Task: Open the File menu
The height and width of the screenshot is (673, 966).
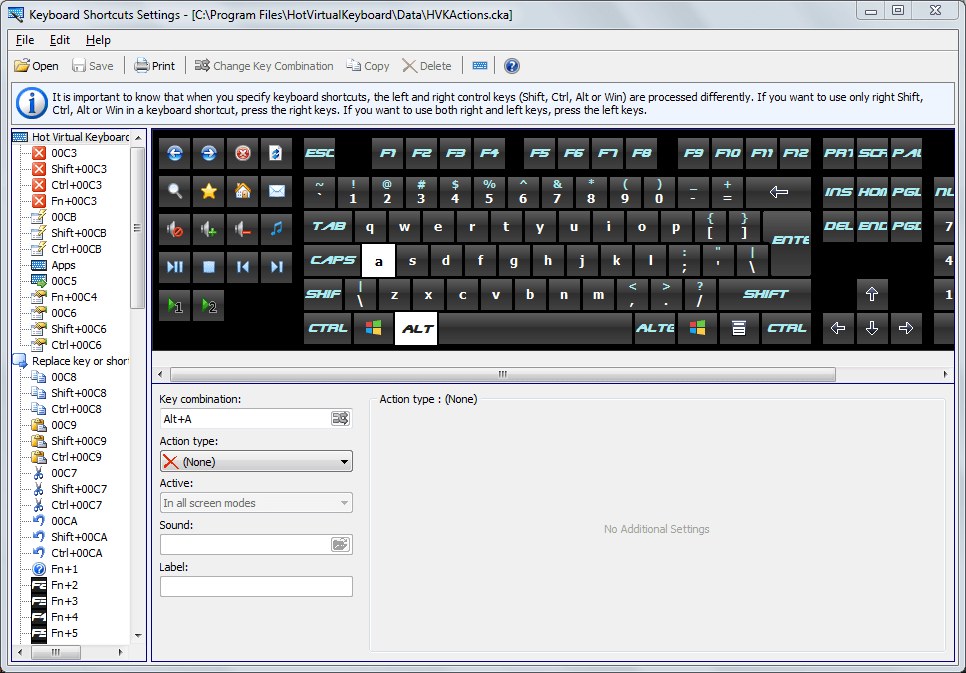Action: point(25,40)
